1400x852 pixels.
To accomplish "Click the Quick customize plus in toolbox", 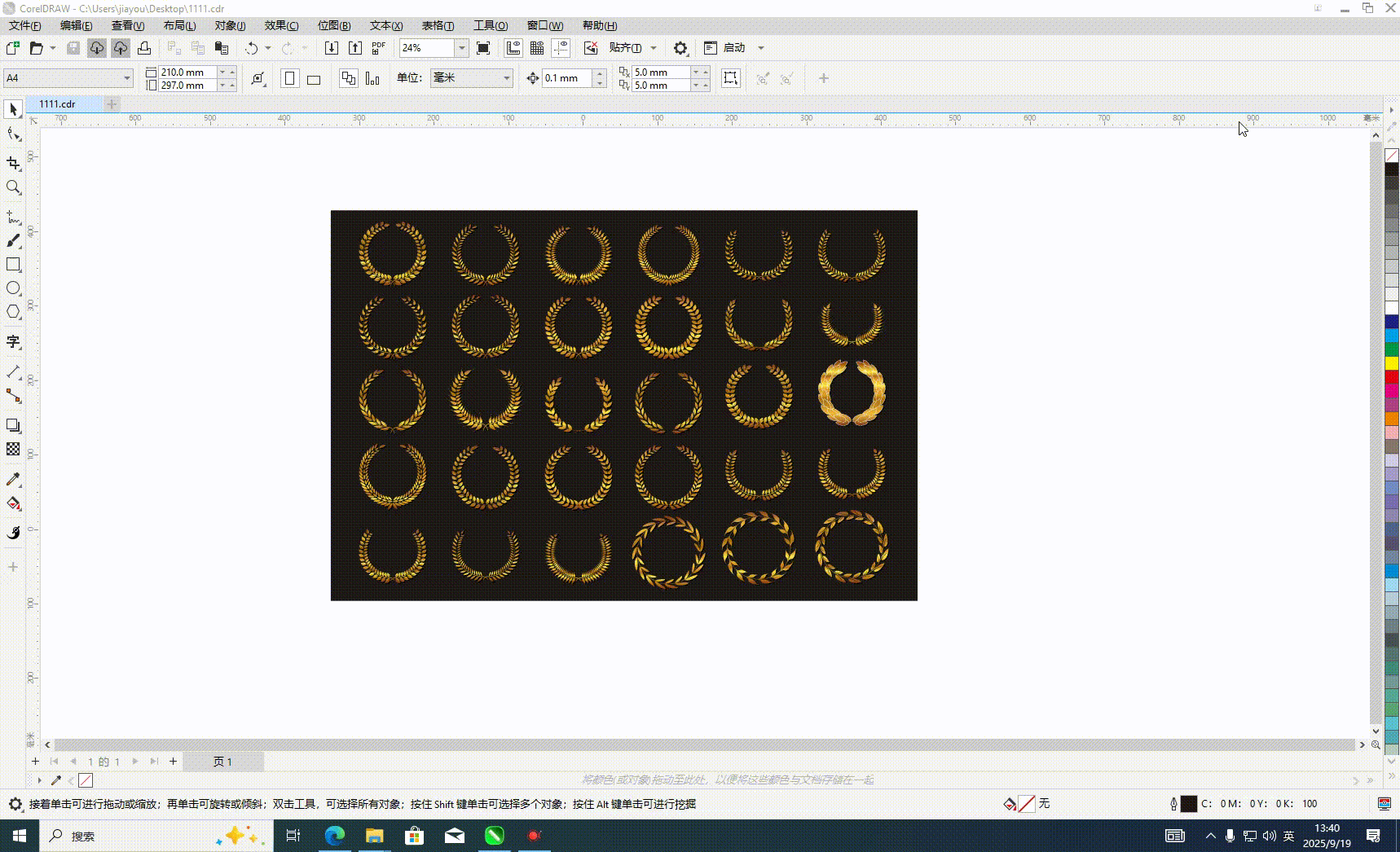I will [13, 567].
